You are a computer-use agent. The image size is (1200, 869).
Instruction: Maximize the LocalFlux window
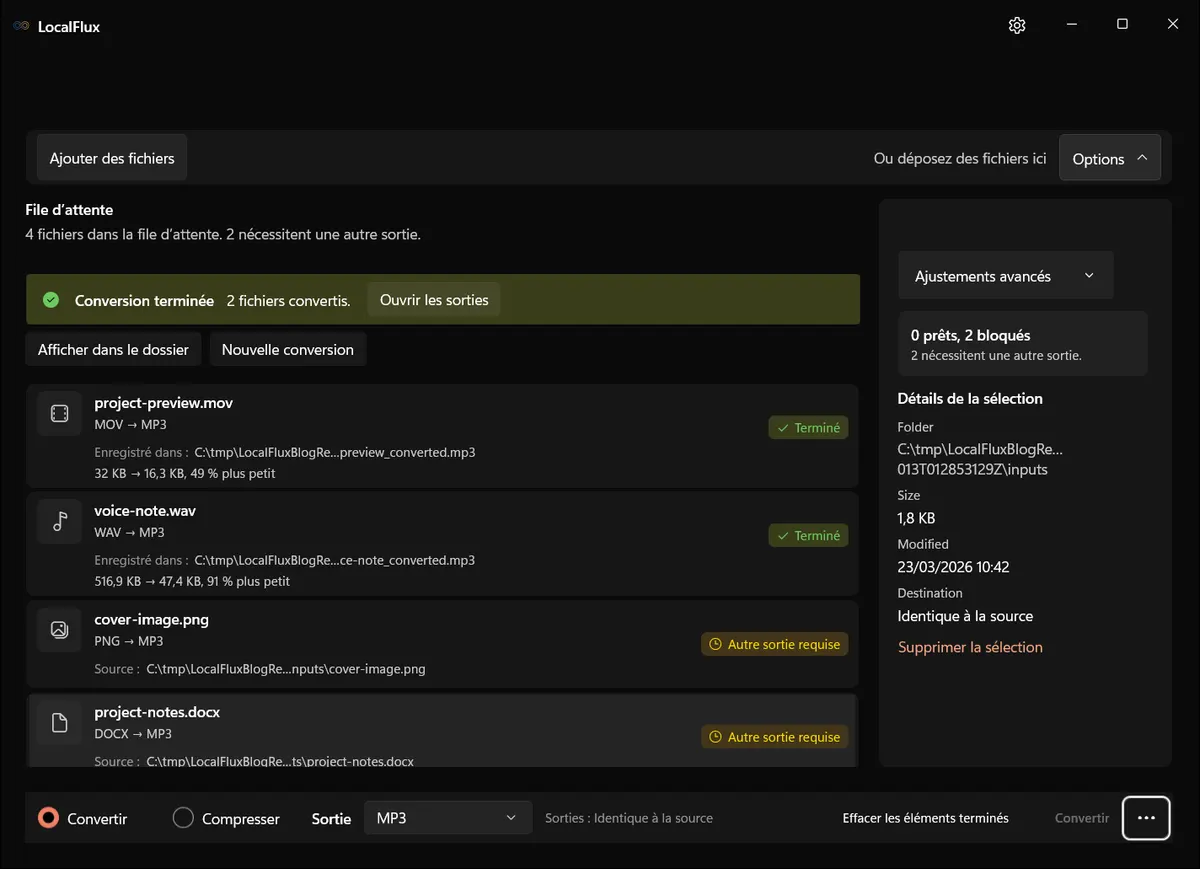pos(1122,24)
